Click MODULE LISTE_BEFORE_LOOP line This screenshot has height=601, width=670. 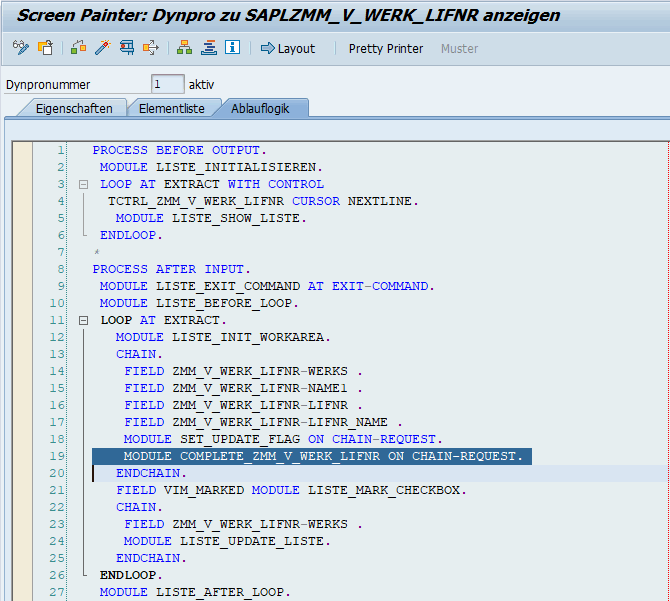tap(199, 303)
